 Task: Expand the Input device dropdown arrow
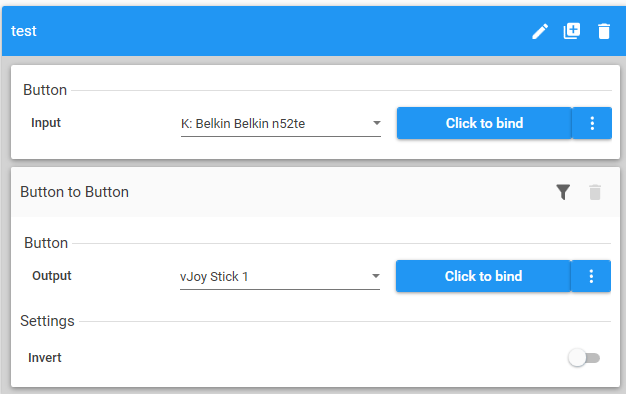click(376, 123)
